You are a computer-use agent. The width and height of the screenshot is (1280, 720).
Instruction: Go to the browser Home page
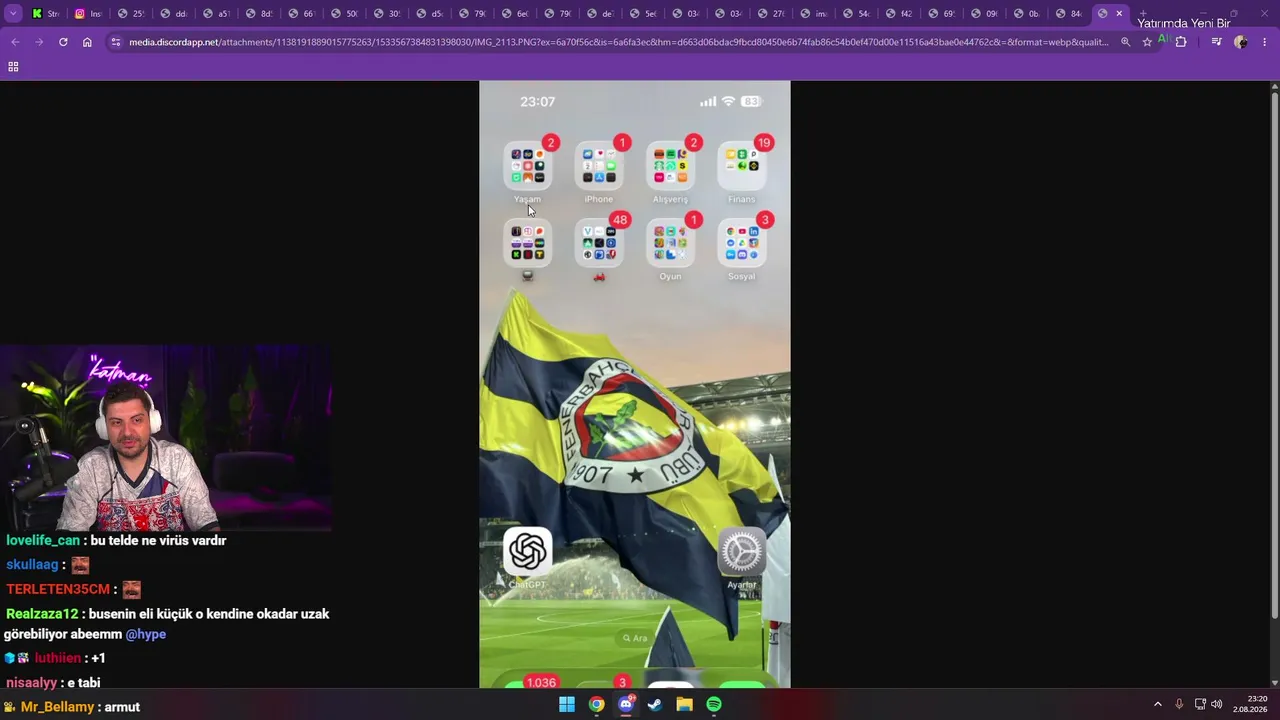pos(87,42)
